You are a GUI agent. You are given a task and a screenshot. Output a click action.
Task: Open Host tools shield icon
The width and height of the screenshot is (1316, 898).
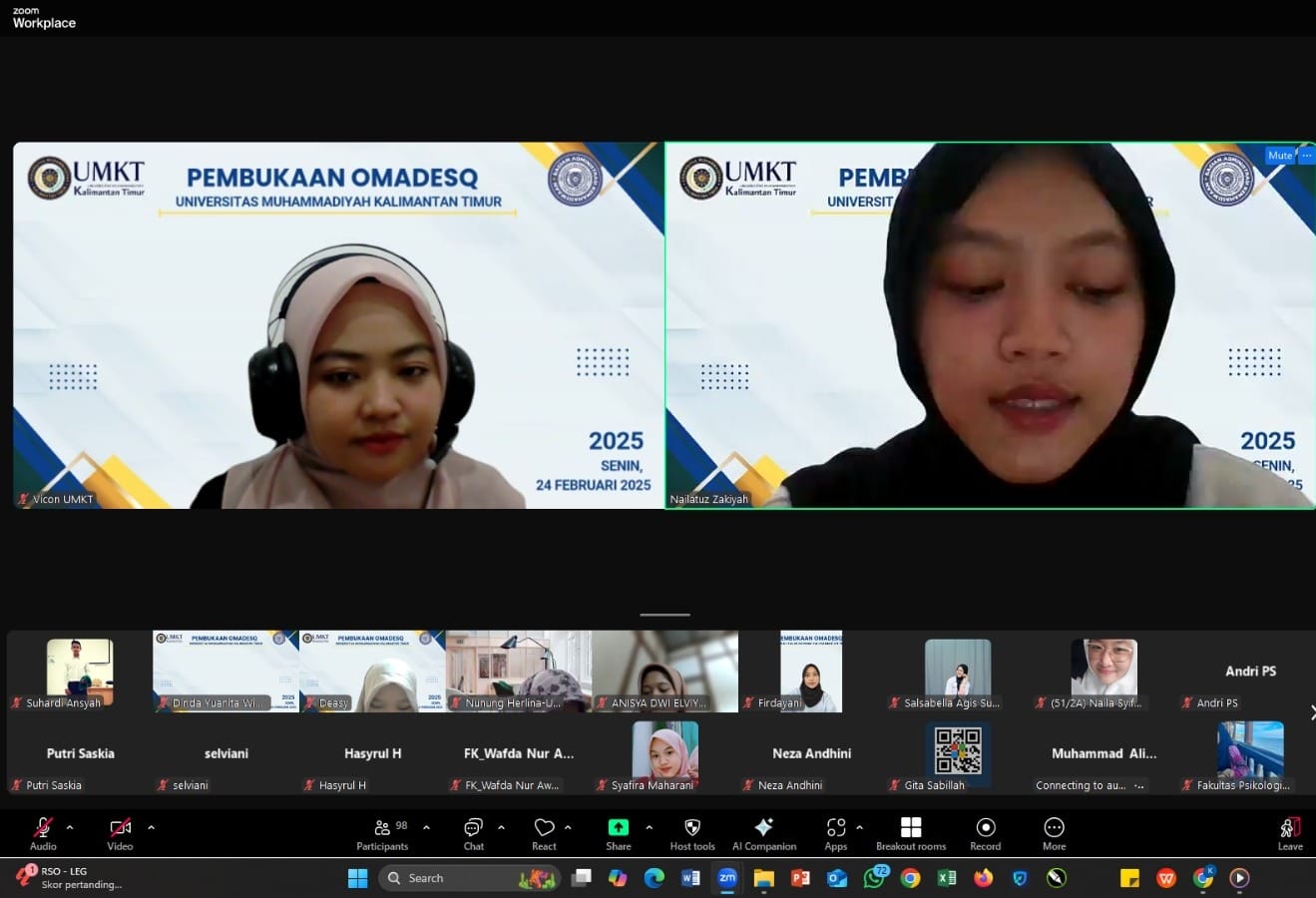[x=691, y=833]
